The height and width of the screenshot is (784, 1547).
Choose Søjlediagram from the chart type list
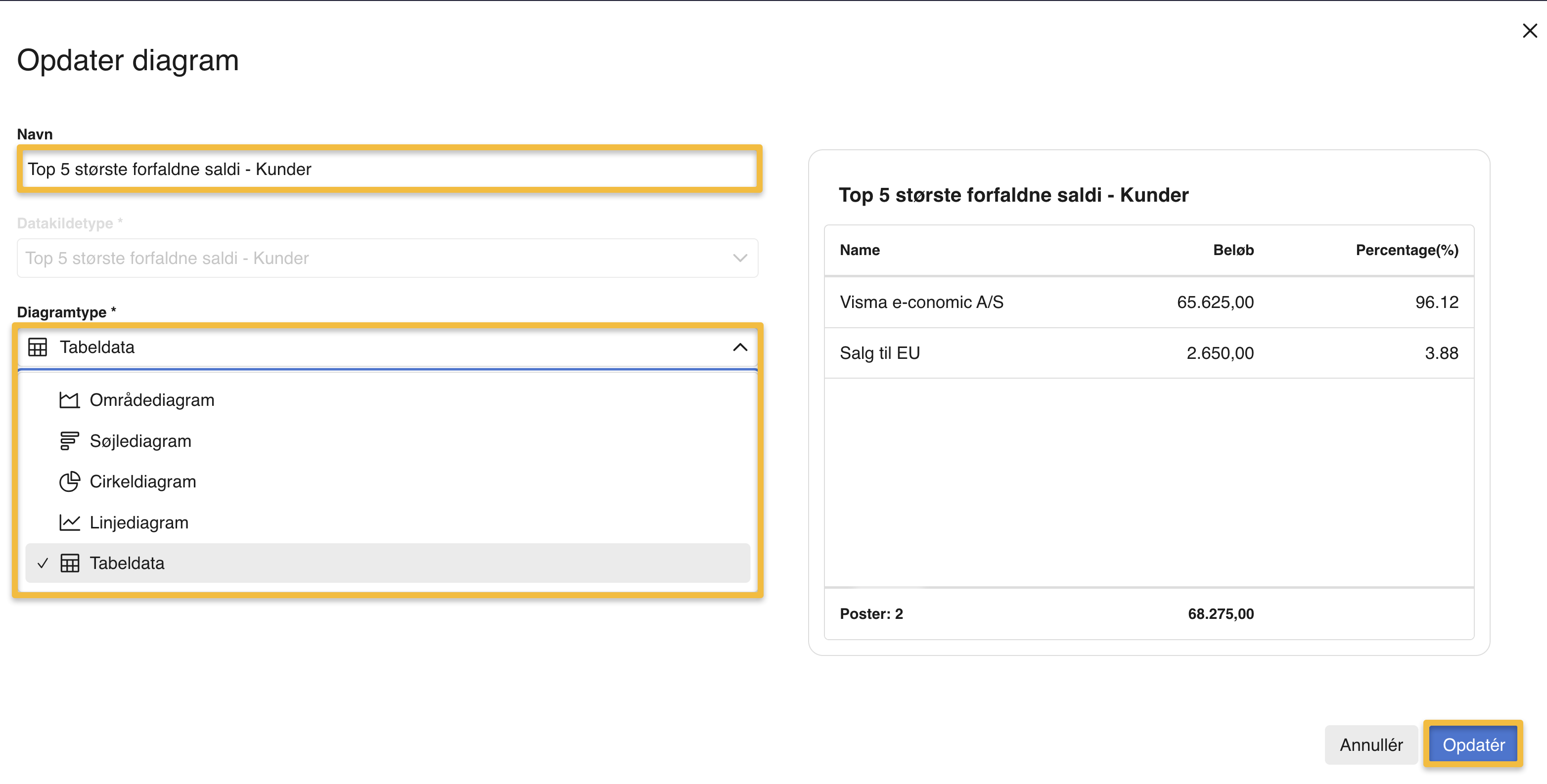pos(140,440)
